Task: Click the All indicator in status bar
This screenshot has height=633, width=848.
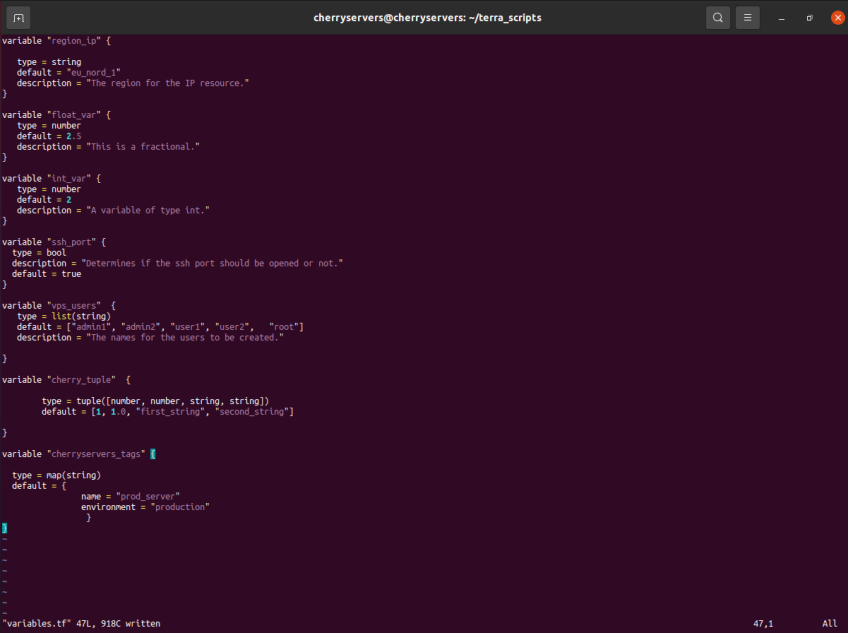Action: pos(829,623)
